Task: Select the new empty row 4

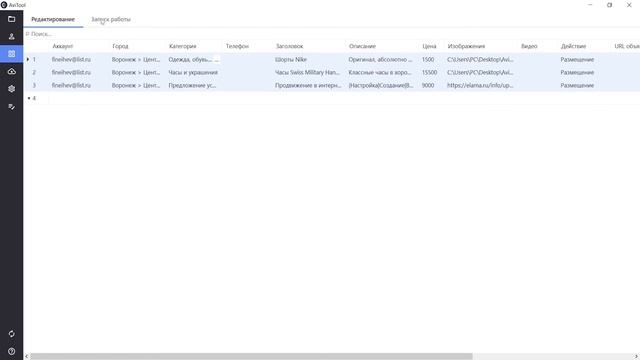Action: pyautogui.click(x=34, y=98)
